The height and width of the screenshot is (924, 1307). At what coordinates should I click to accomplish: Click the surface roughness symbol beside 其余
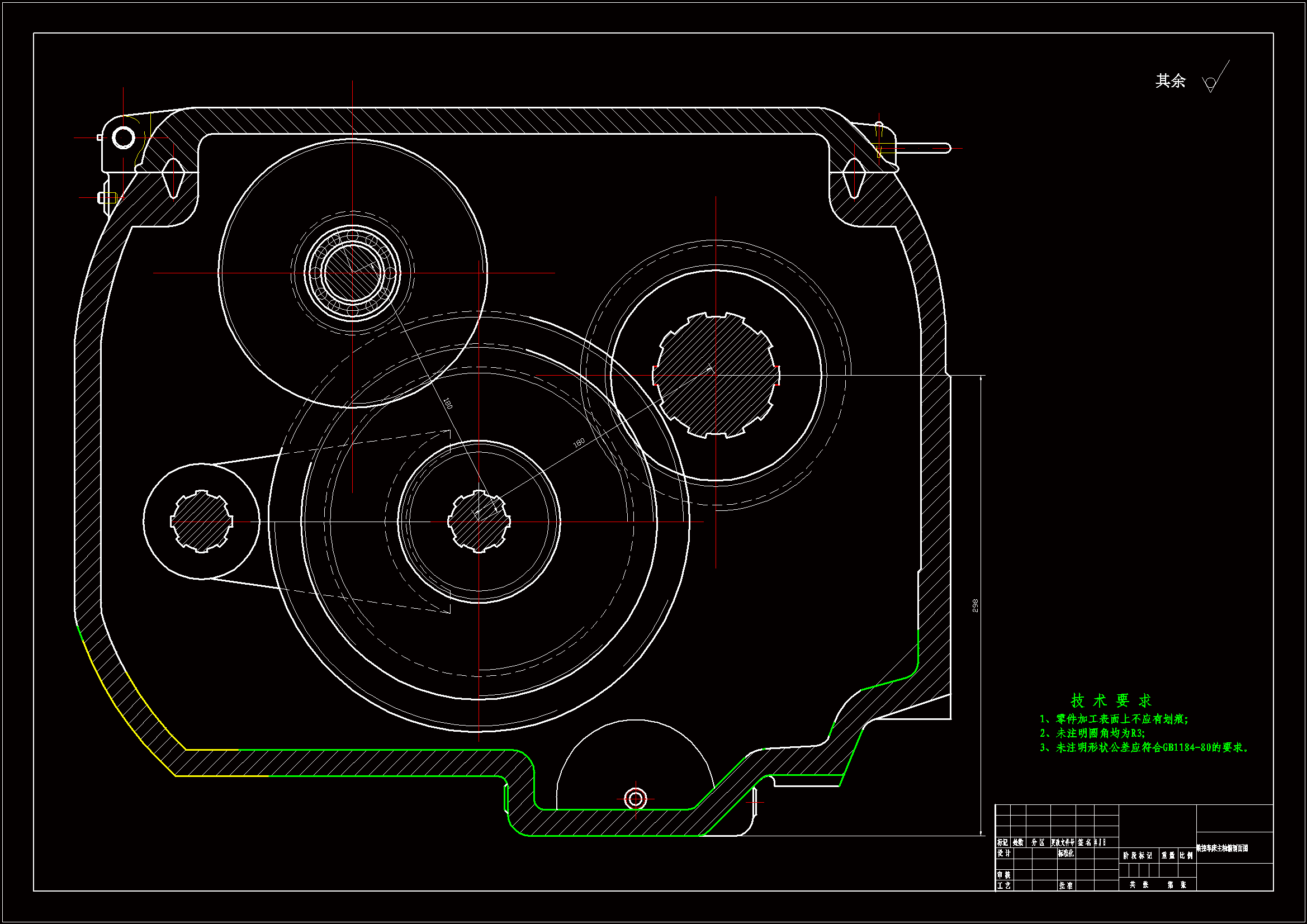point(1211,83)
